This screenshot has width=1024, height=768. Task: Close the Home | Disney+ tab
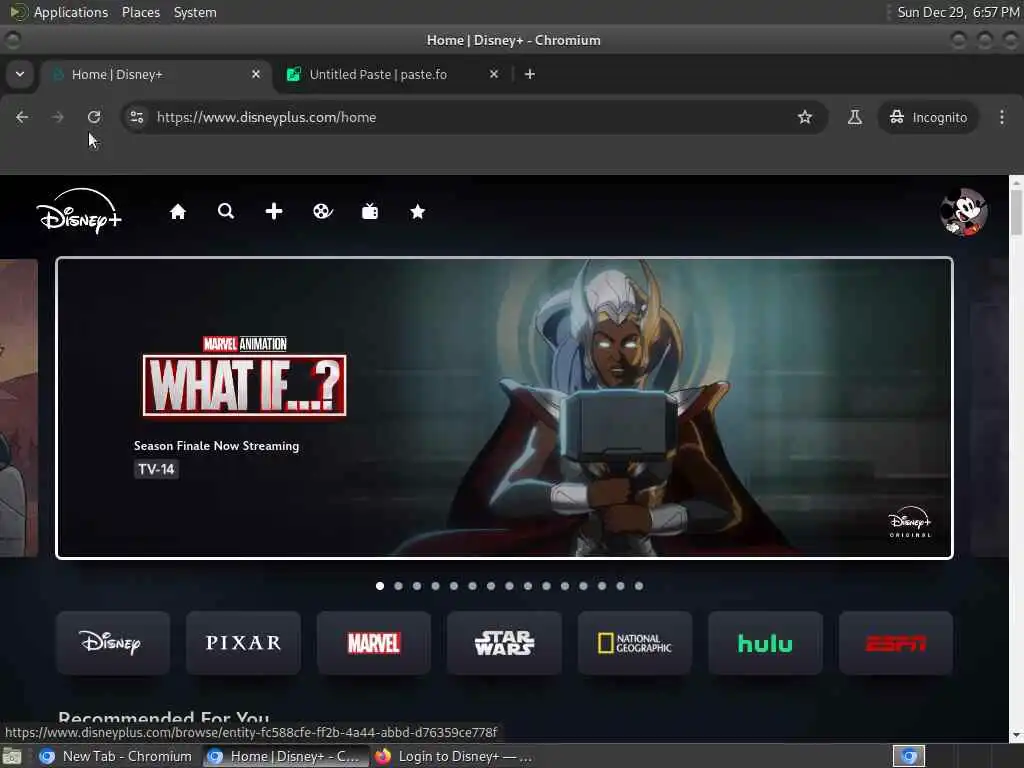[256, 74]
